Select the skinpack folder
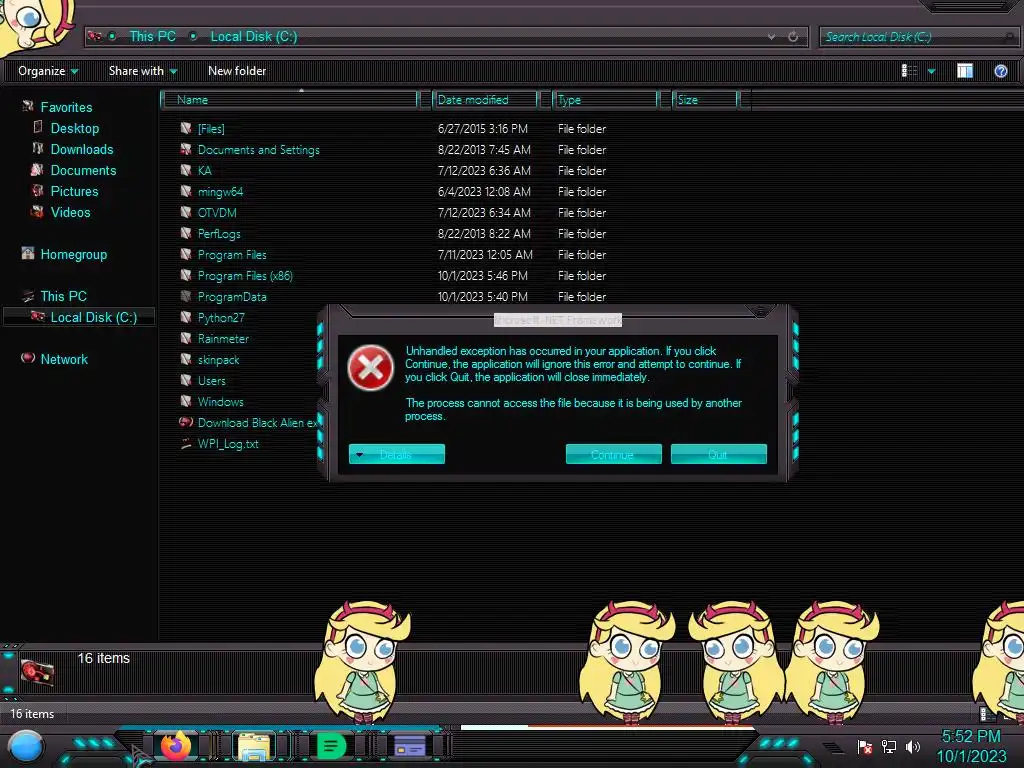The height and width of the screenshot is (768, 1024). click(218, 360)
